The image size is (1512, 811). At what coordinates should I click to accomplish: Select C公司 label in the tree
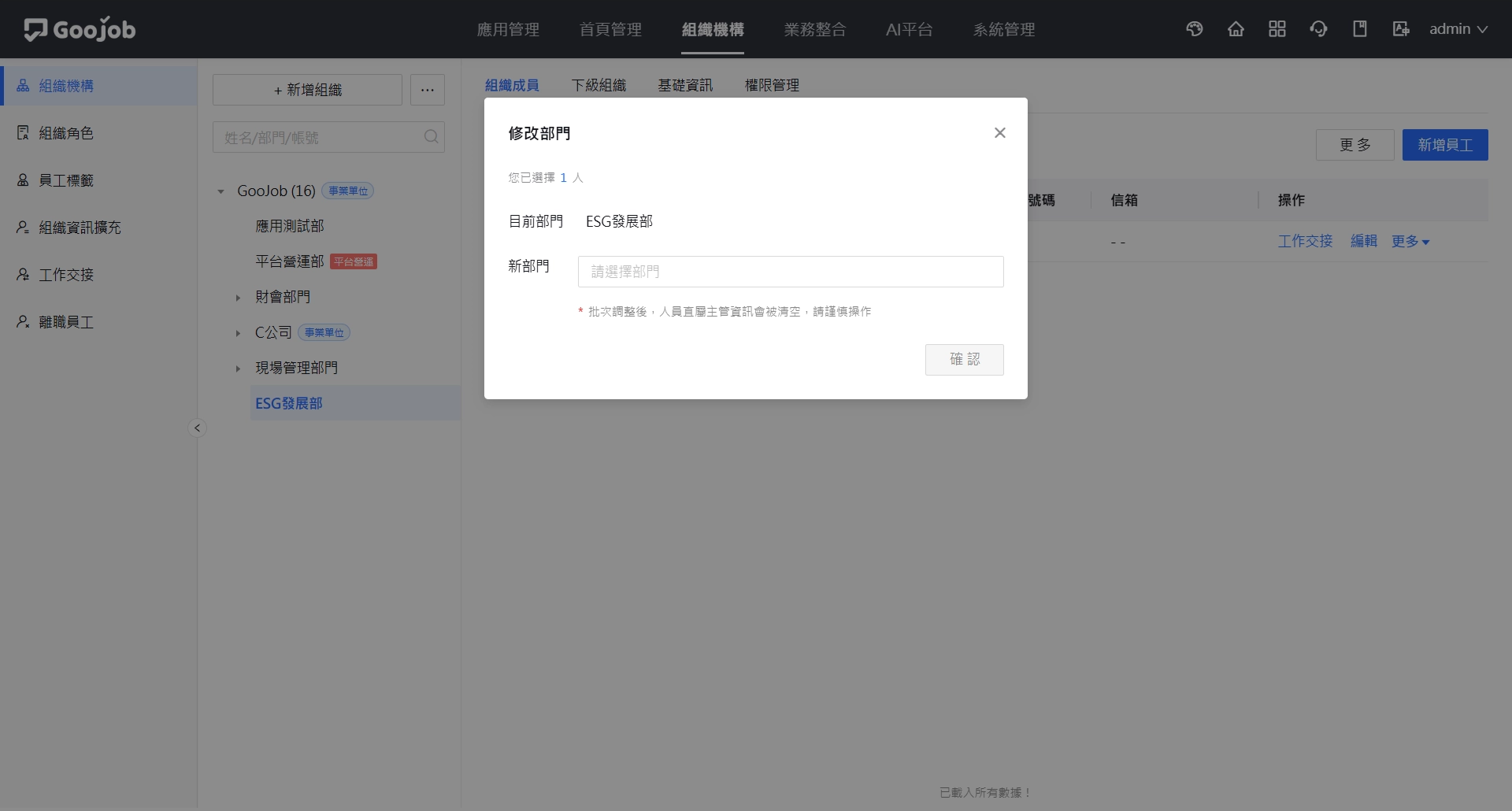tap(273, 332)
